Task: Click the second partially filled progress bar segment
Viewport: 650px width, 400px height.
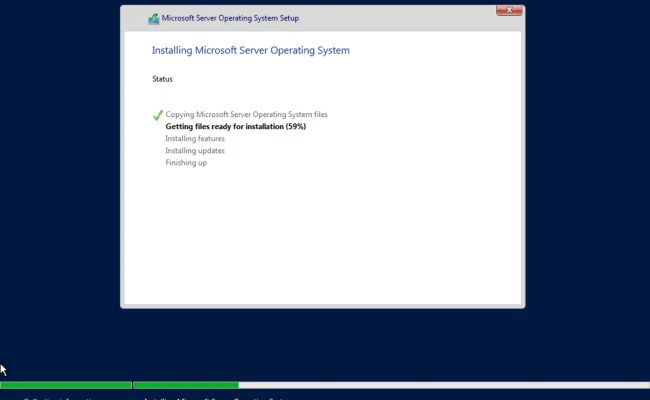Action: click(x=391, y=385)
